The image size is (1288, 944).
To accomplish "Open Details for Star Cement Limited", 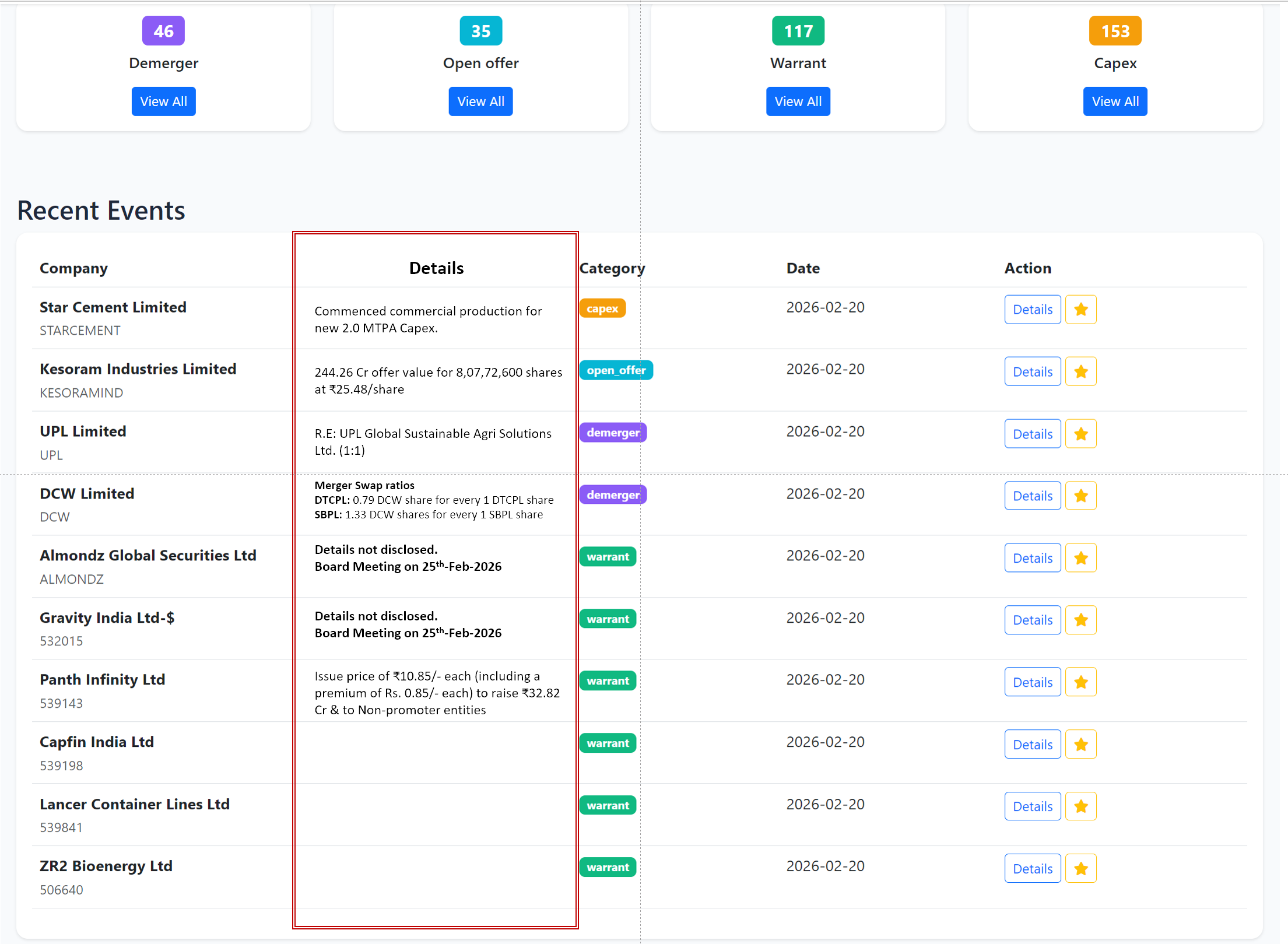I will pyautogui.click(x=1032, y=310).
